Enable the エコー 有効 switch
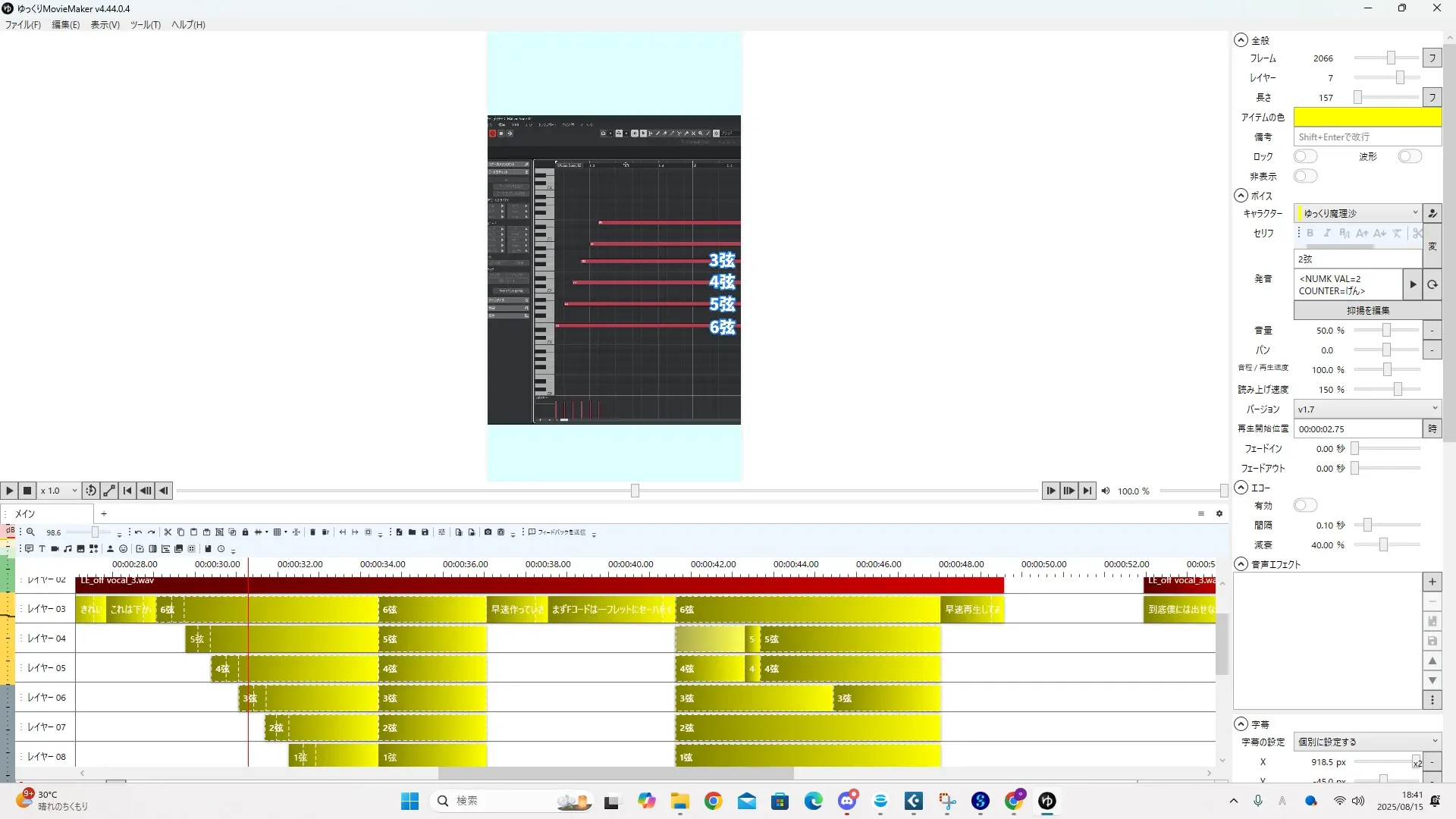 [x=1305, y=505]
